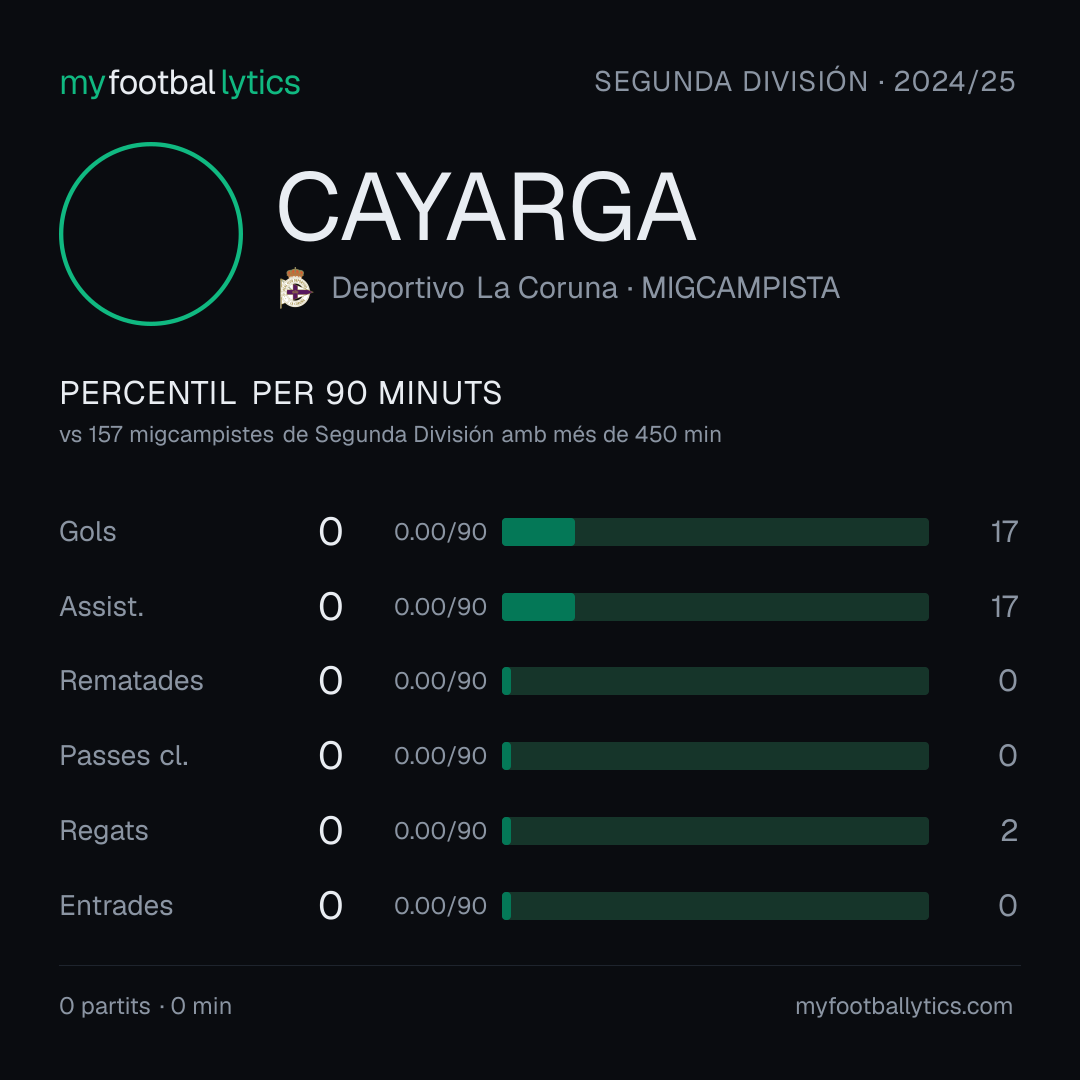Click the 0 partits · 0 min footer text
Screen dimensions: 1080x1080
pyautogui.click(x=145, y=1006)
